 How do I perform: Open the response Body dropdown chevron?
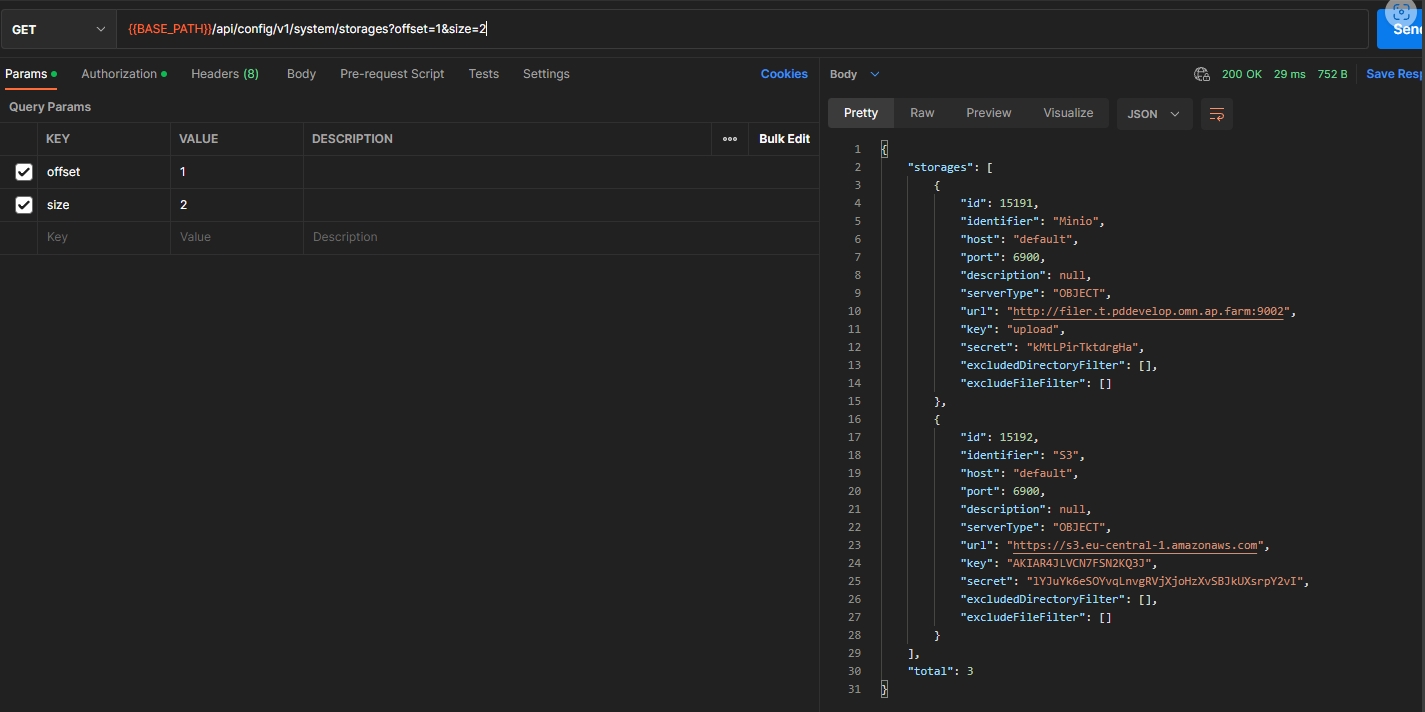point(875,74)
